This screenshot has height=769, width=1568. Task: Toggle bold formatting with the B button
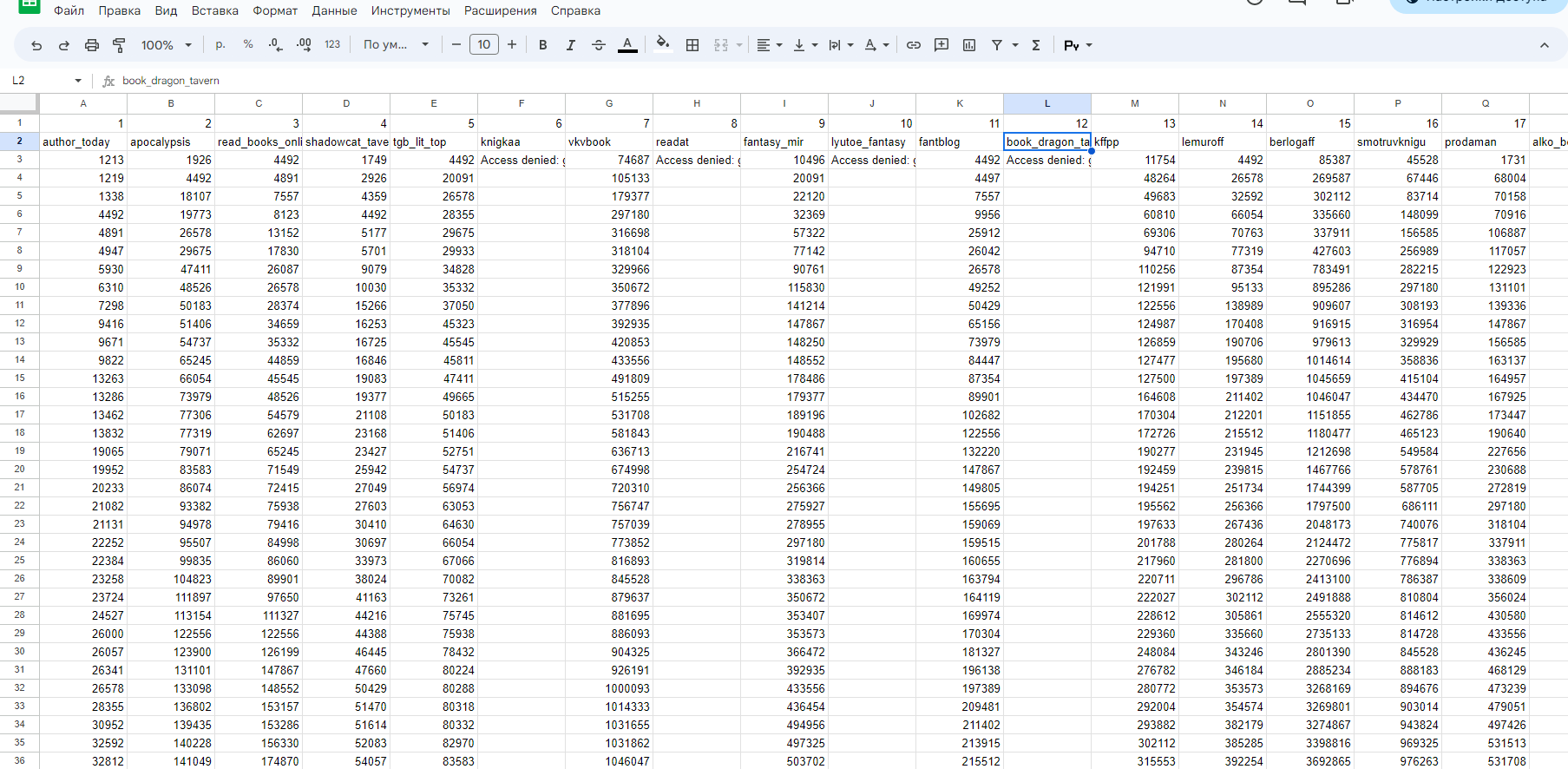pos(542,45)
